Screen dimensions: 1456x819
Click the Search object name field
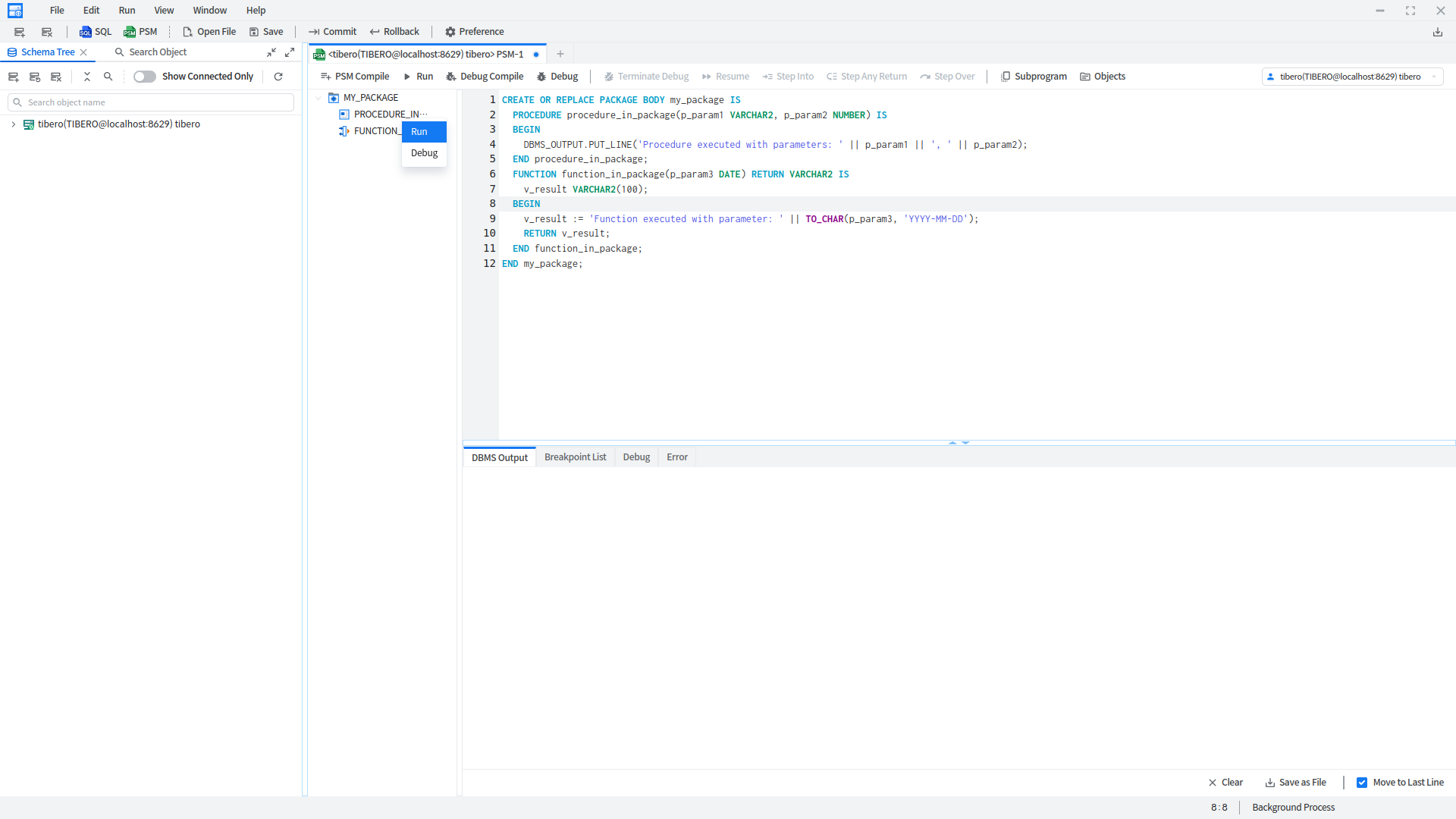click(x=152, y=102)
